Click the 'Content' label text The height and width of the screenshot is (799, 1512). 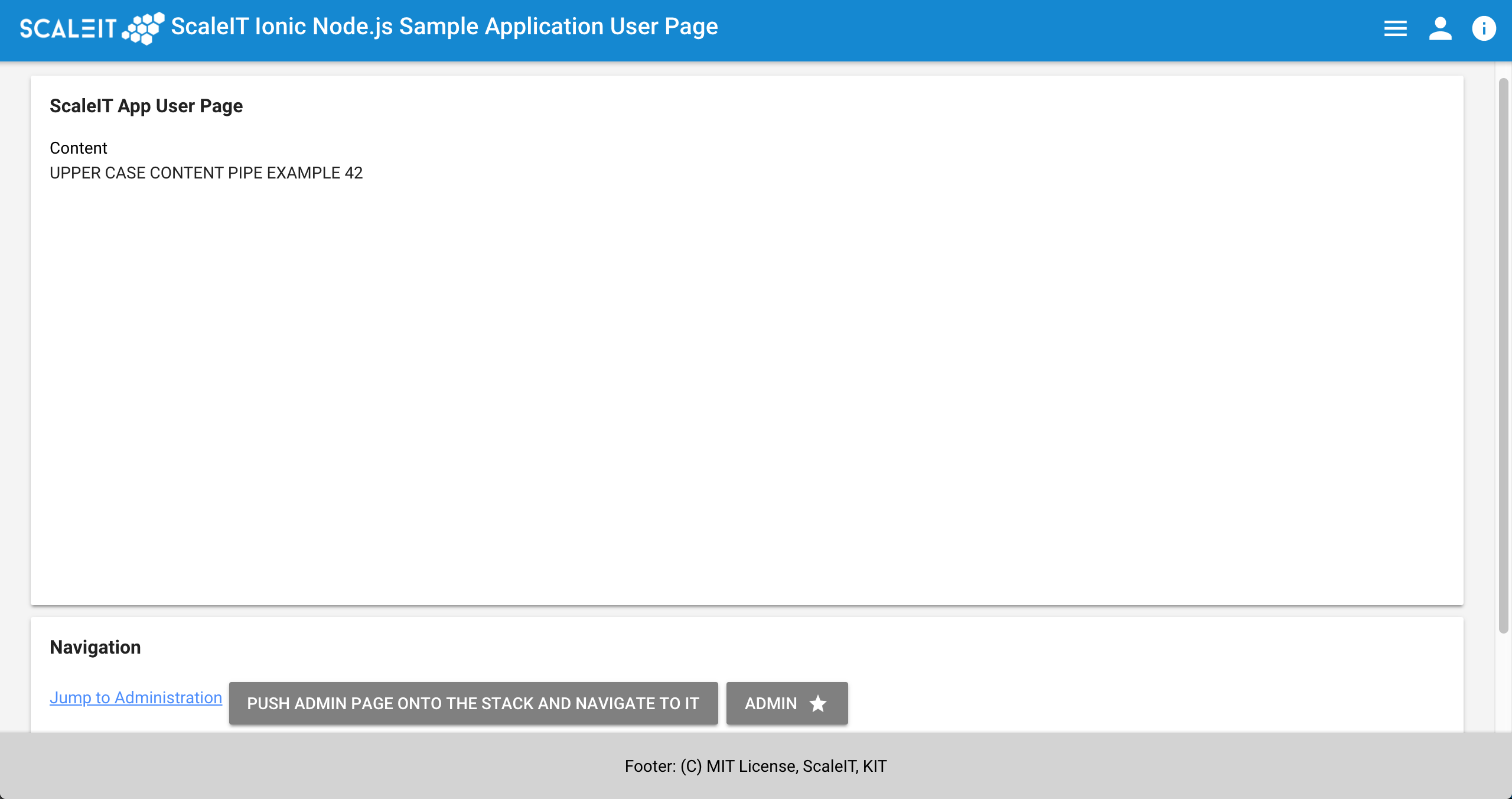point(79,148)
